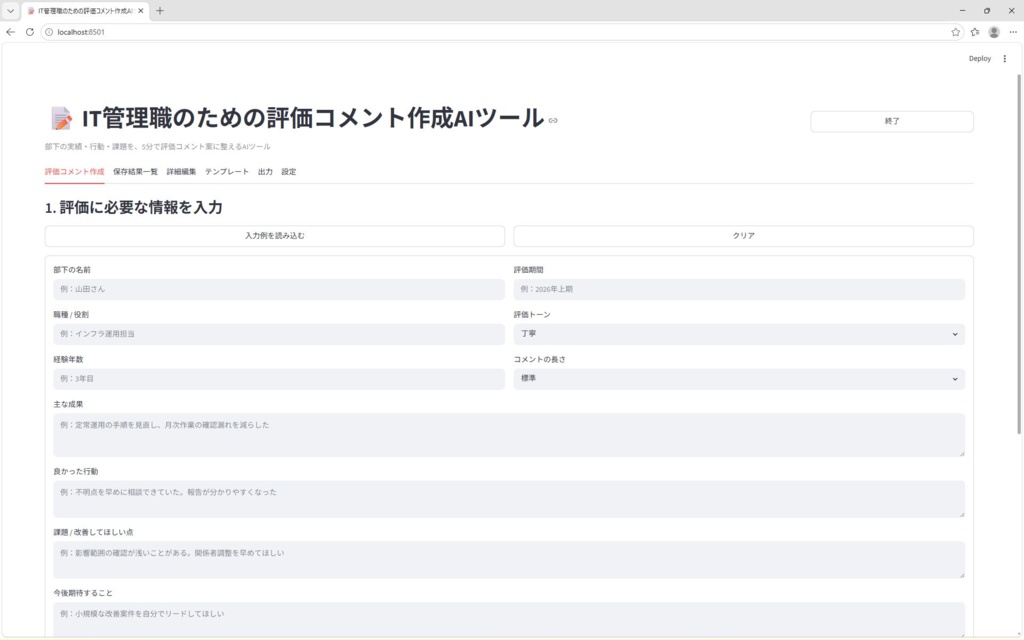Open the tab search chevron button
Image resolution: width=1024 pixels, height=640 pixels.
click(10, 11)
